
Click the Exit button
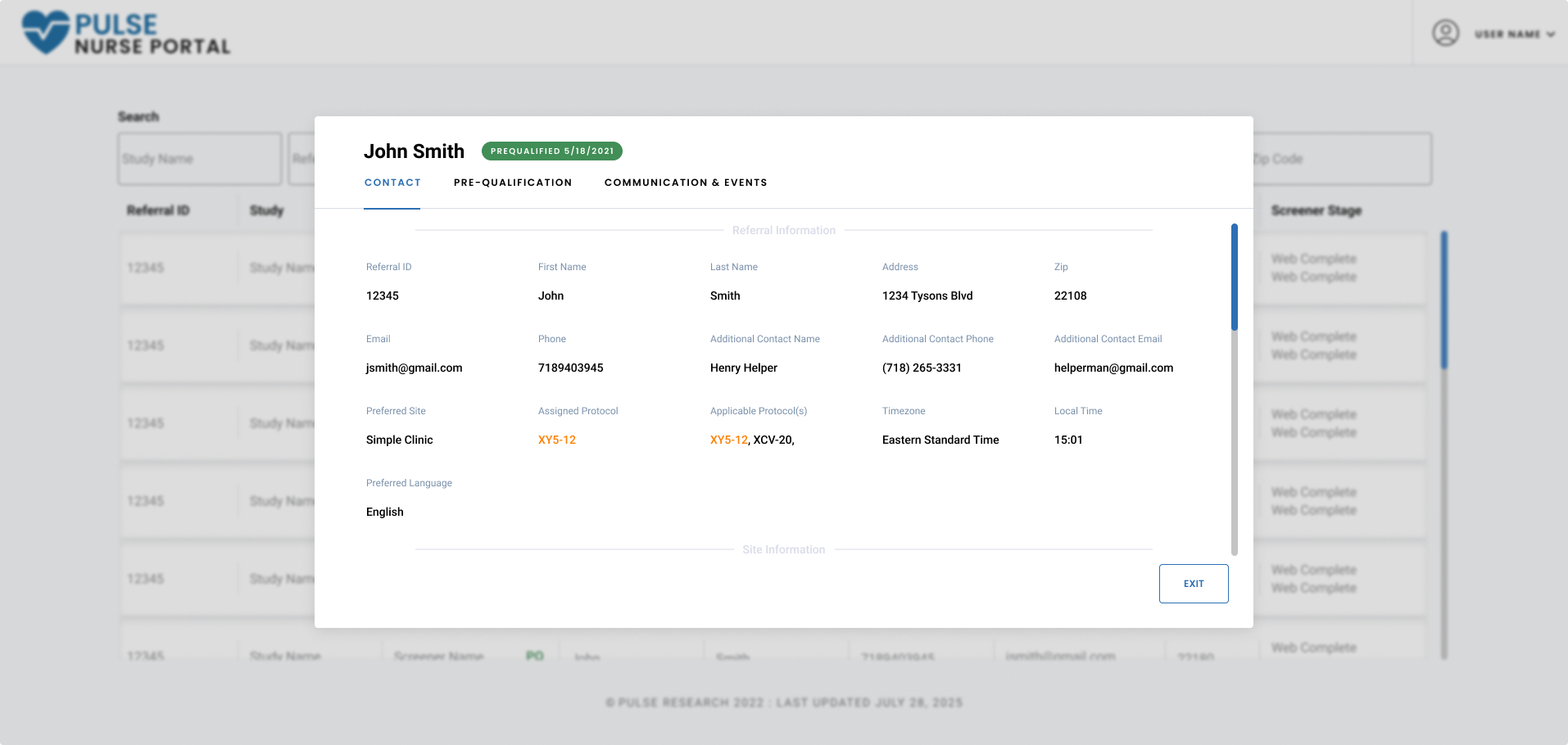click(1194, 584)
